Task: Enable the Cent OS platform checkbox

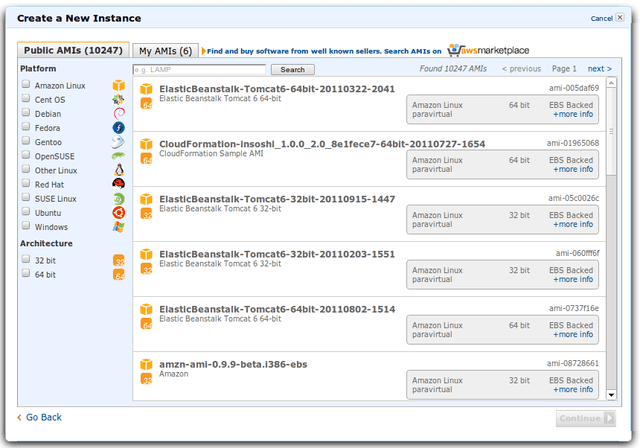Action: tap(26, 100)
